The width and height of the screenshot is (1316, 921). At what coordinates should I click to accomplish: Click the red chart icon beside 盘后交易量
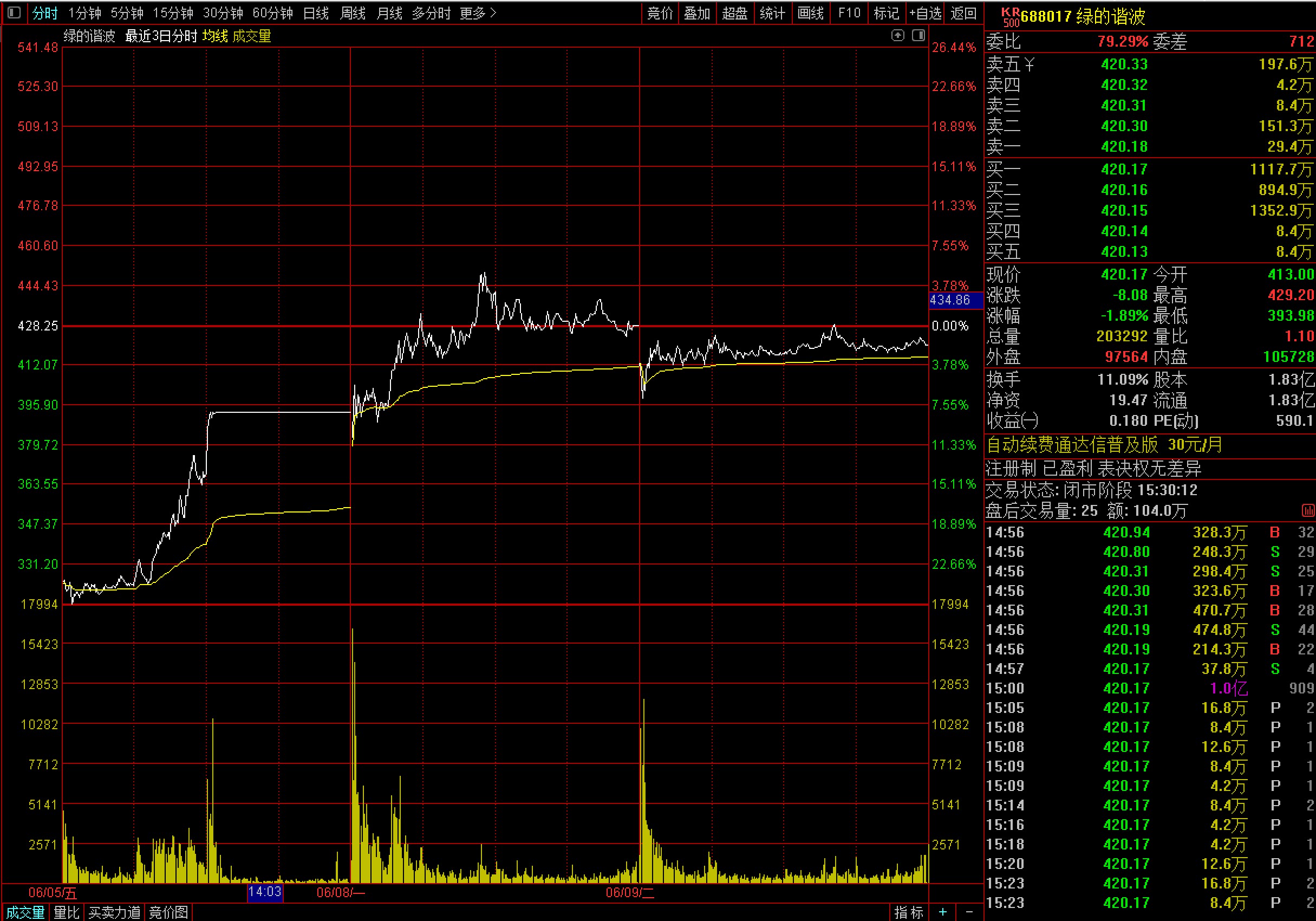pos(1308,510)
